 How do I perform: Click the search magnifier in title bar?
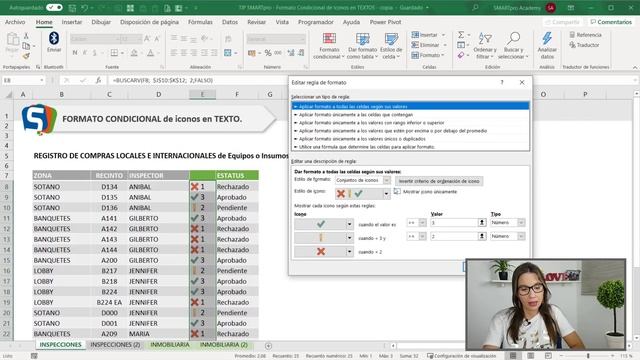[475, 7]
